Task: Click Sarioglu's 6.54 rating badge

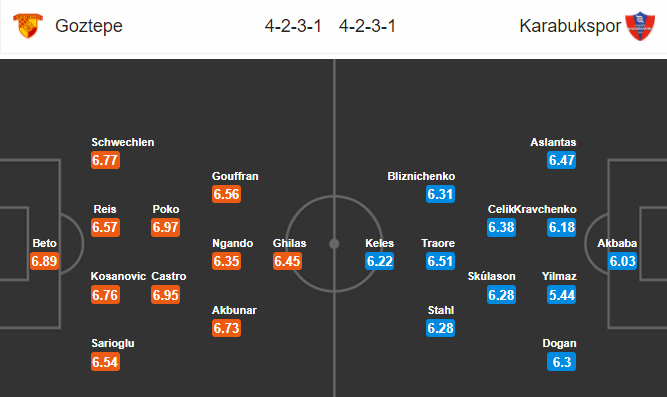Action: (105, 362)
